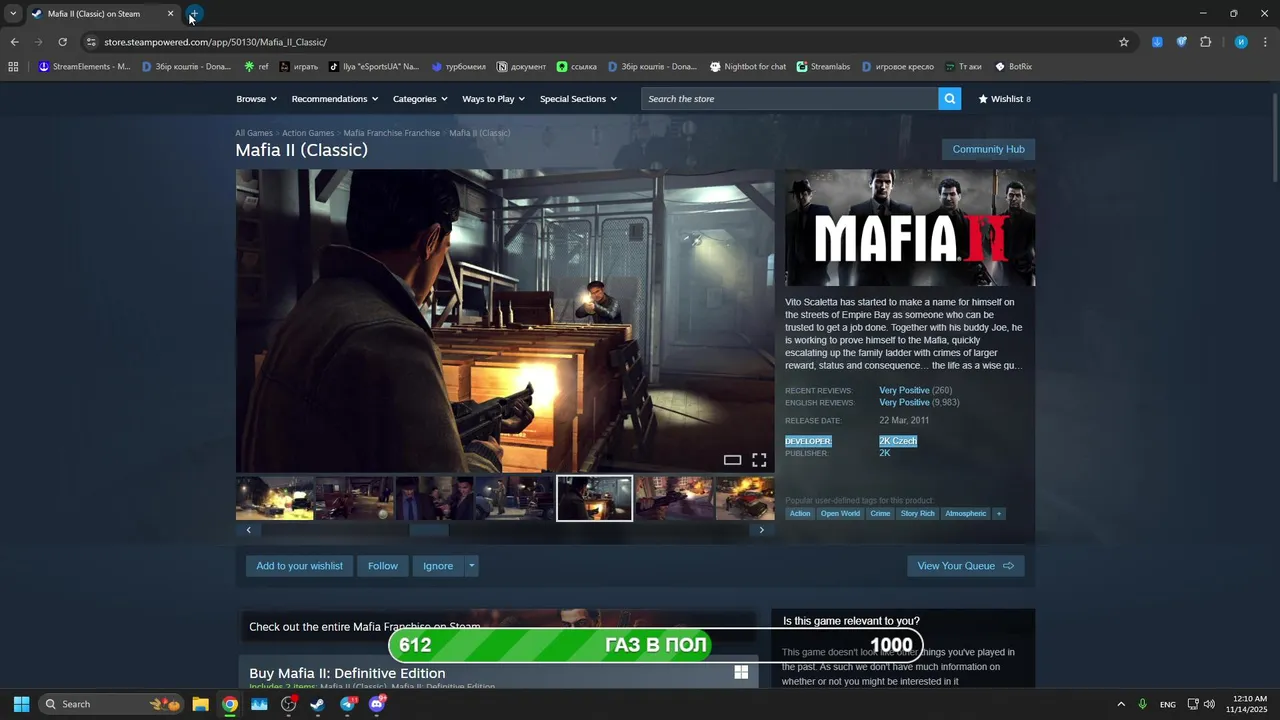Open the Wishlist star link
The width and height of the screenshot is (1280, 720).
pyautogui.click(x=1004, y=99)
